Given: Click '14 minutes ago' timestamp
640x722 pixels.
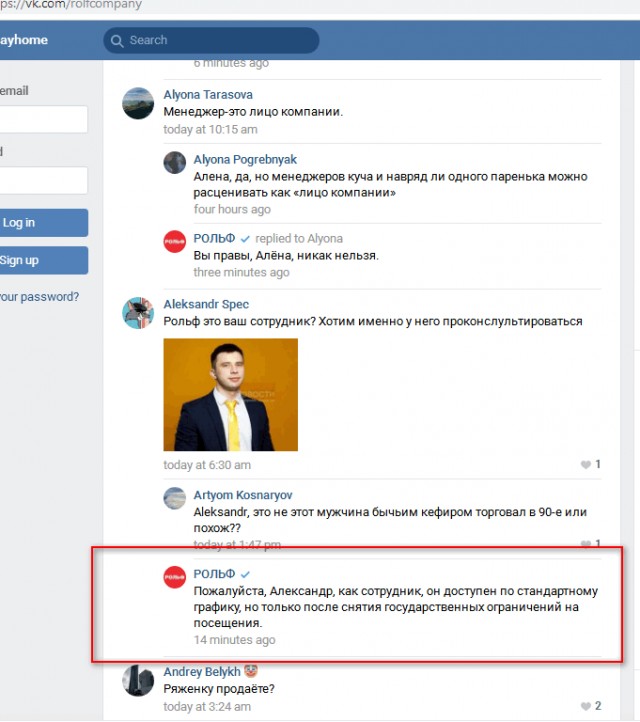Looking at the screenshot, I should (234, 640).
